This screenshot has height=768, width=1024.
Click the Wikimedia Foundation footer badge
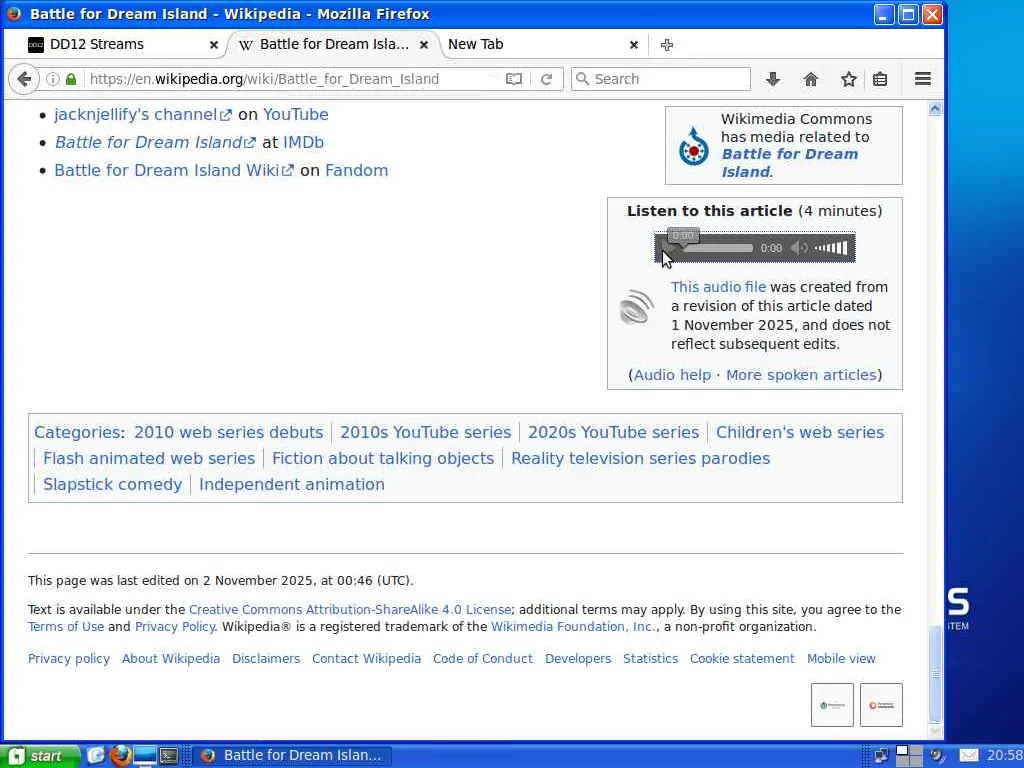pyautogui.click(x=832, y=705)
